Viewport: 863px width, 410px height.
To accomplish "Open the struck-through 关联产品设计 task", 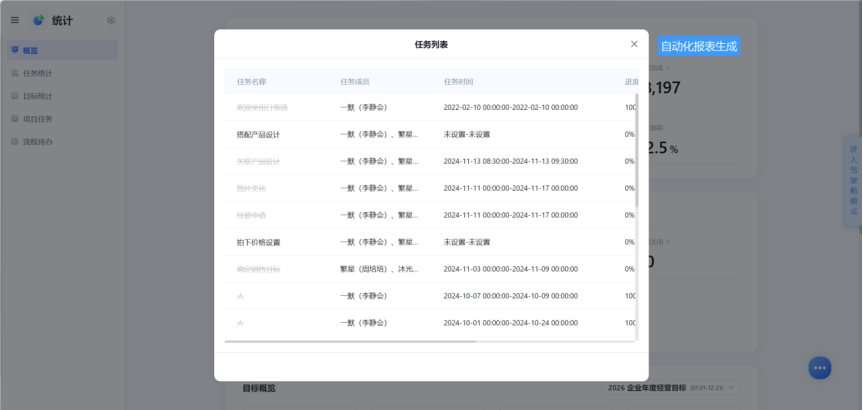I will click(x=258, y=161).
